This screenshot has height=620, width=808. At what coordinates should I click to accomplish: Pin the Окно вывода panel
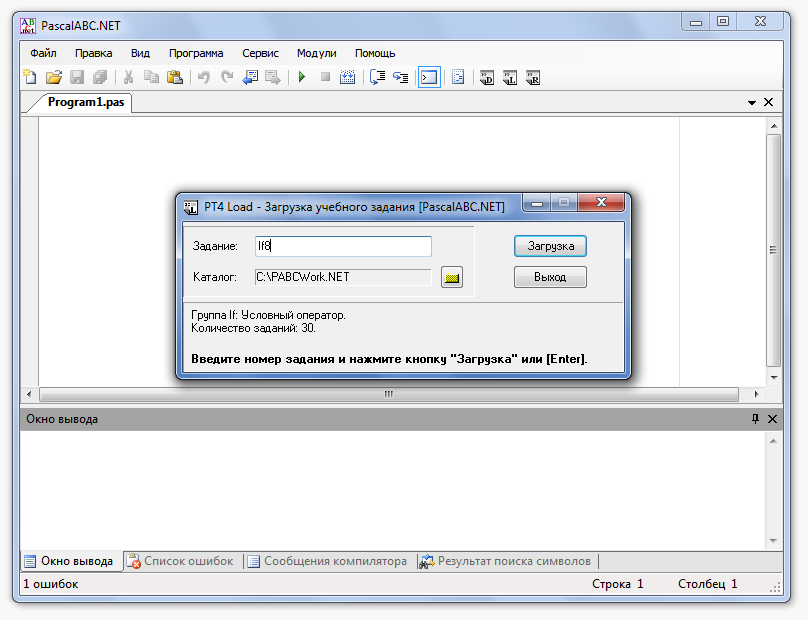tap(755, 419)
